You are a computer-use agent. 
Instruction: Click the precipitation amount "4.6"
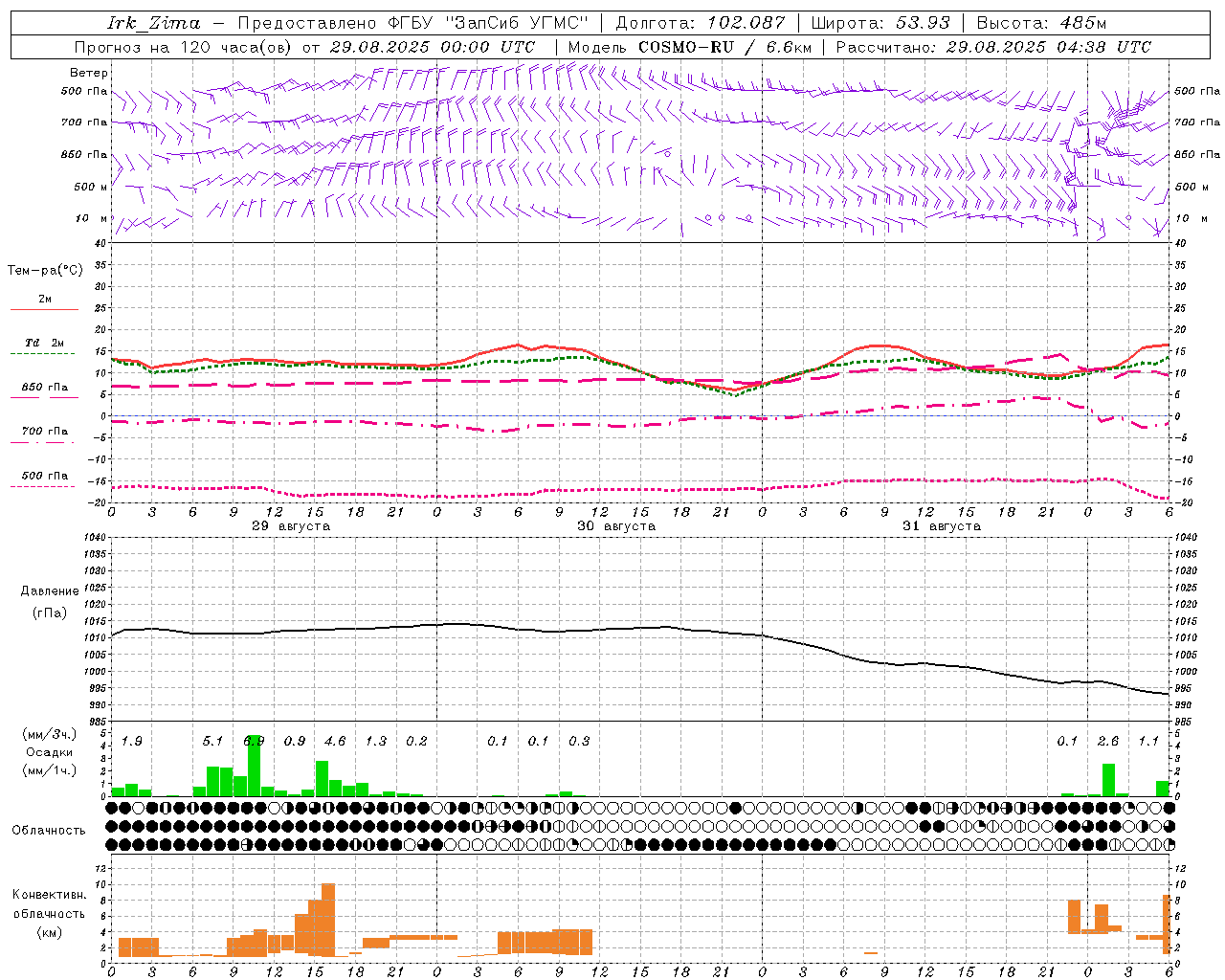point(335,742)
